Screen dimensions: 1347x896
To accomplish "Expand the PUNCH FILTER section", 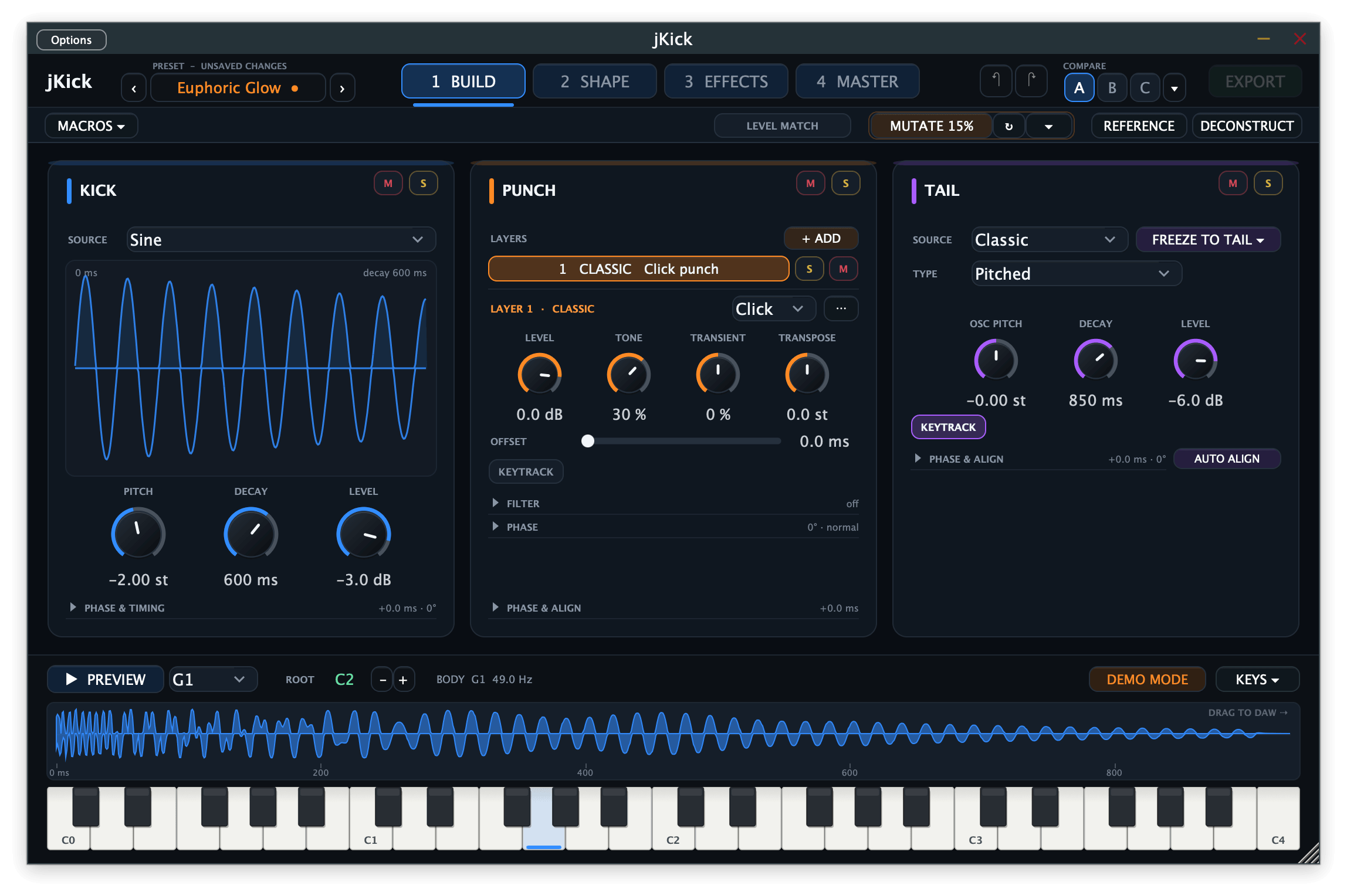I will pos(673,503).
